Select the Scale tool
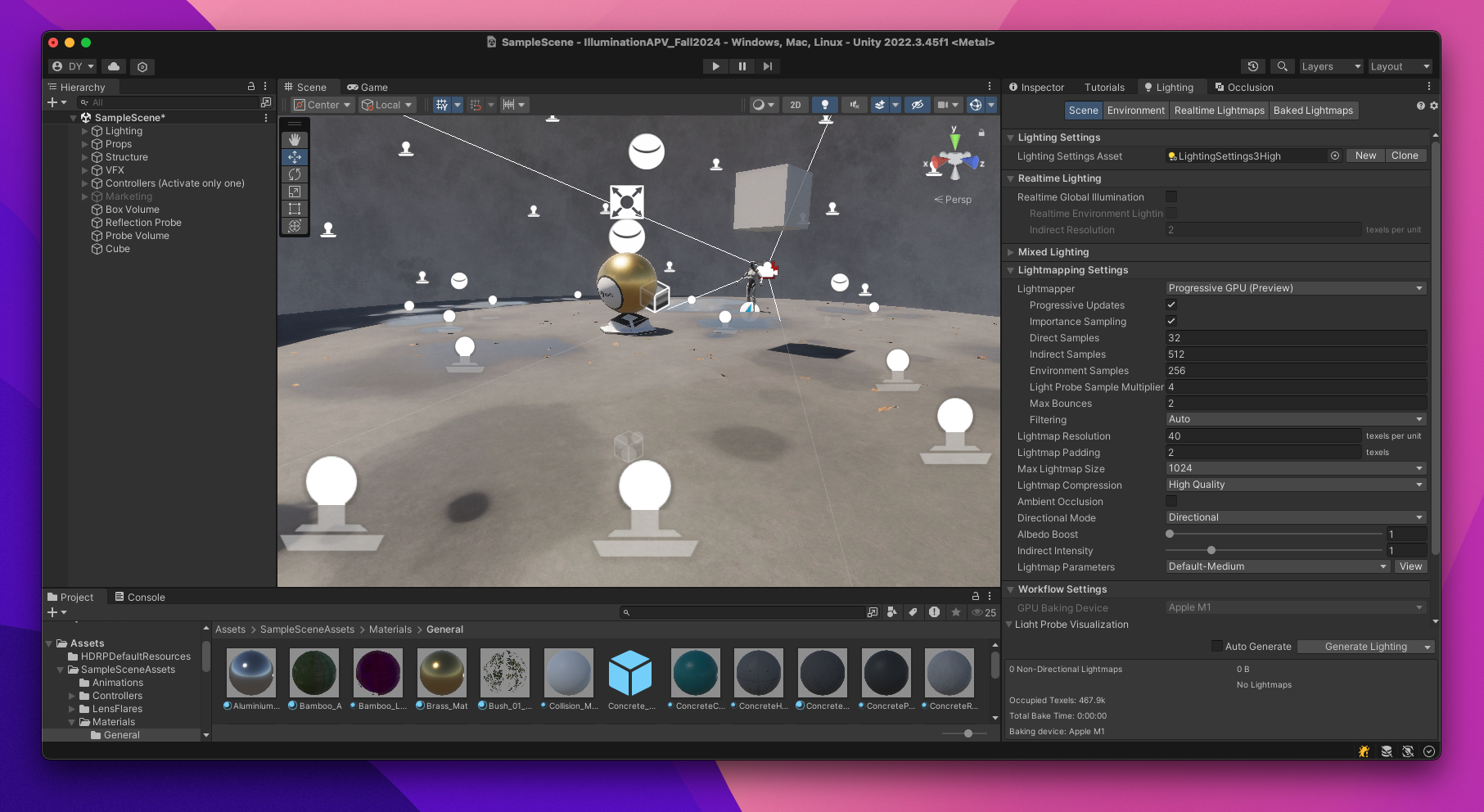Image resolution: width=1484 pixels, height=812 pixels. 295,192
